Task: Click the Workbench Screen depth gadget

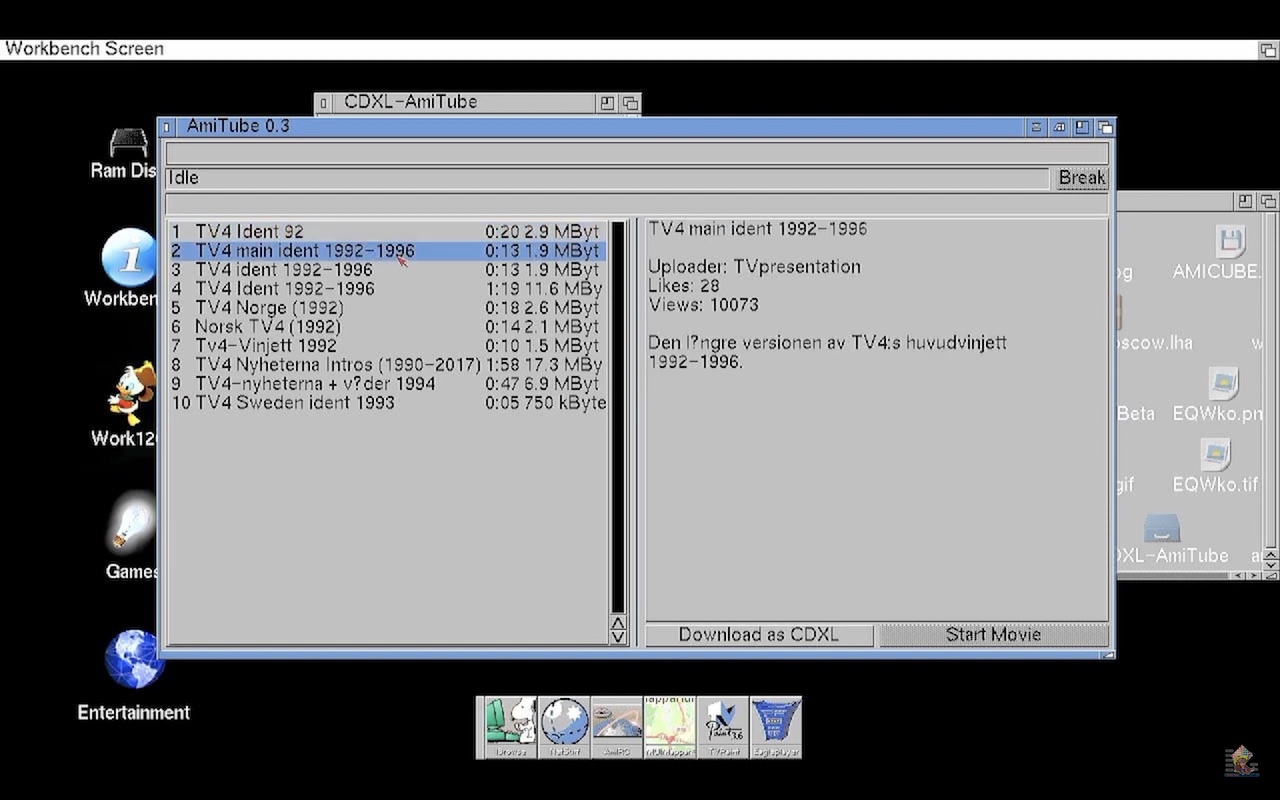Action: (1267, 49)
